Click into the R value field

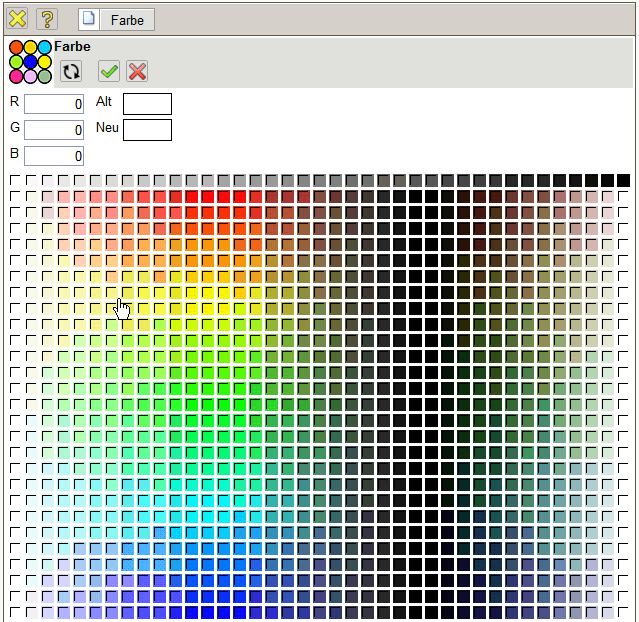[54, 104]
